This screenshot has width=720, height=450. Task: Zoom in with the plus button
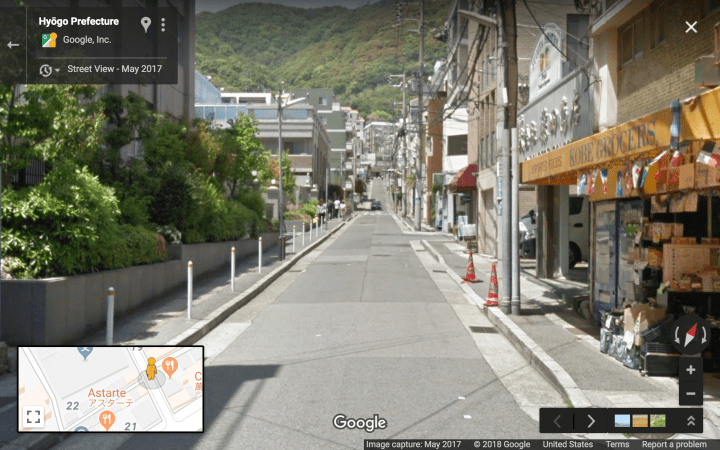pyautogui.click(x=691, y=370)
